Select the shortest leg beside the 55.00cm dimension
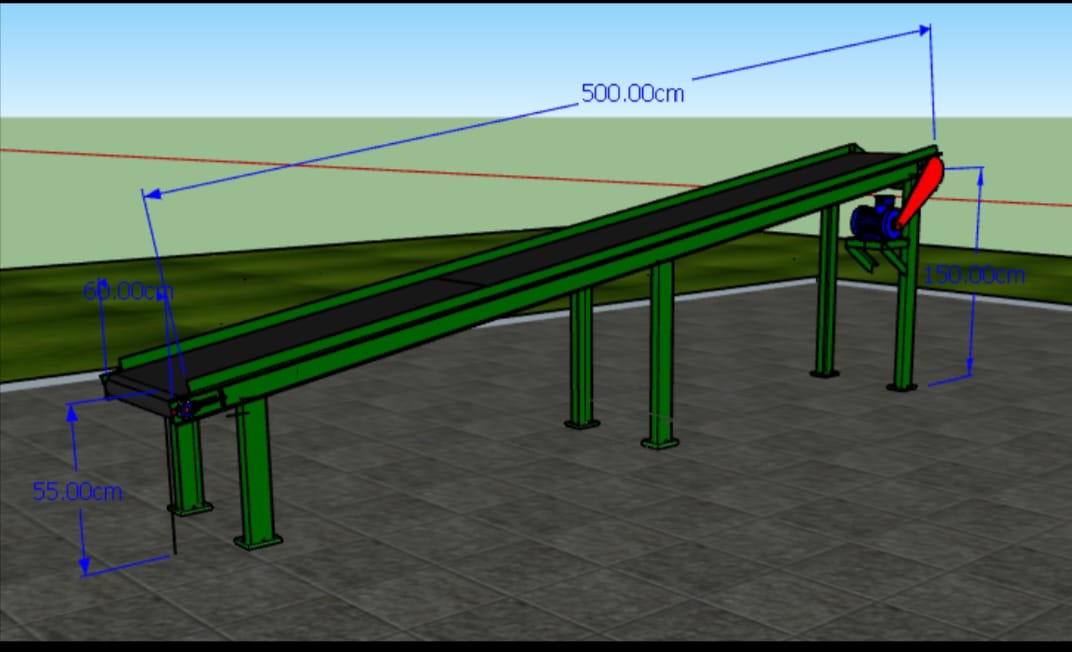Screen dimensions: 1072x652 pyautogui.click(x=187, y=465)
